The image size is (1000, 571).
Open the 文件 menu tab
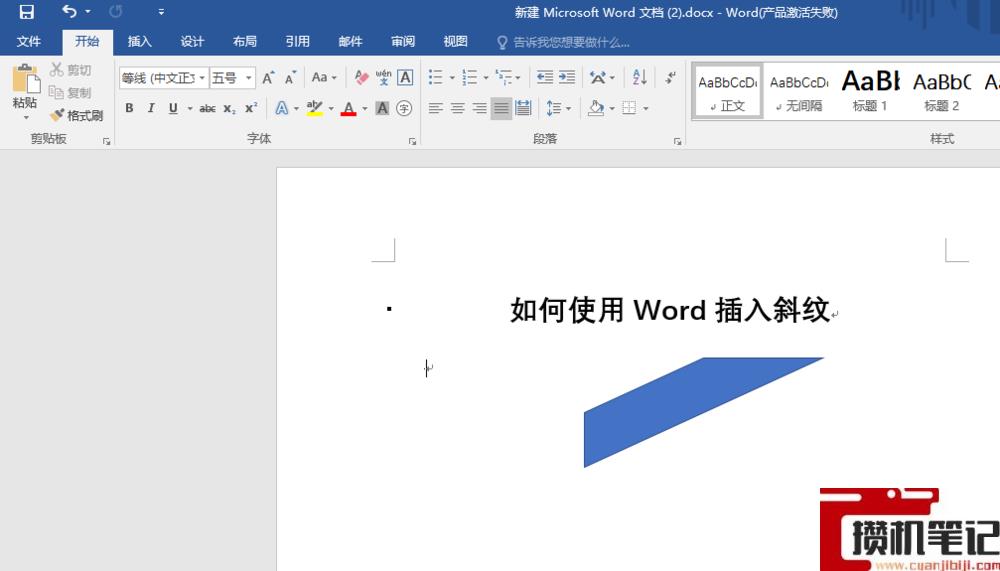coord(29,42)
